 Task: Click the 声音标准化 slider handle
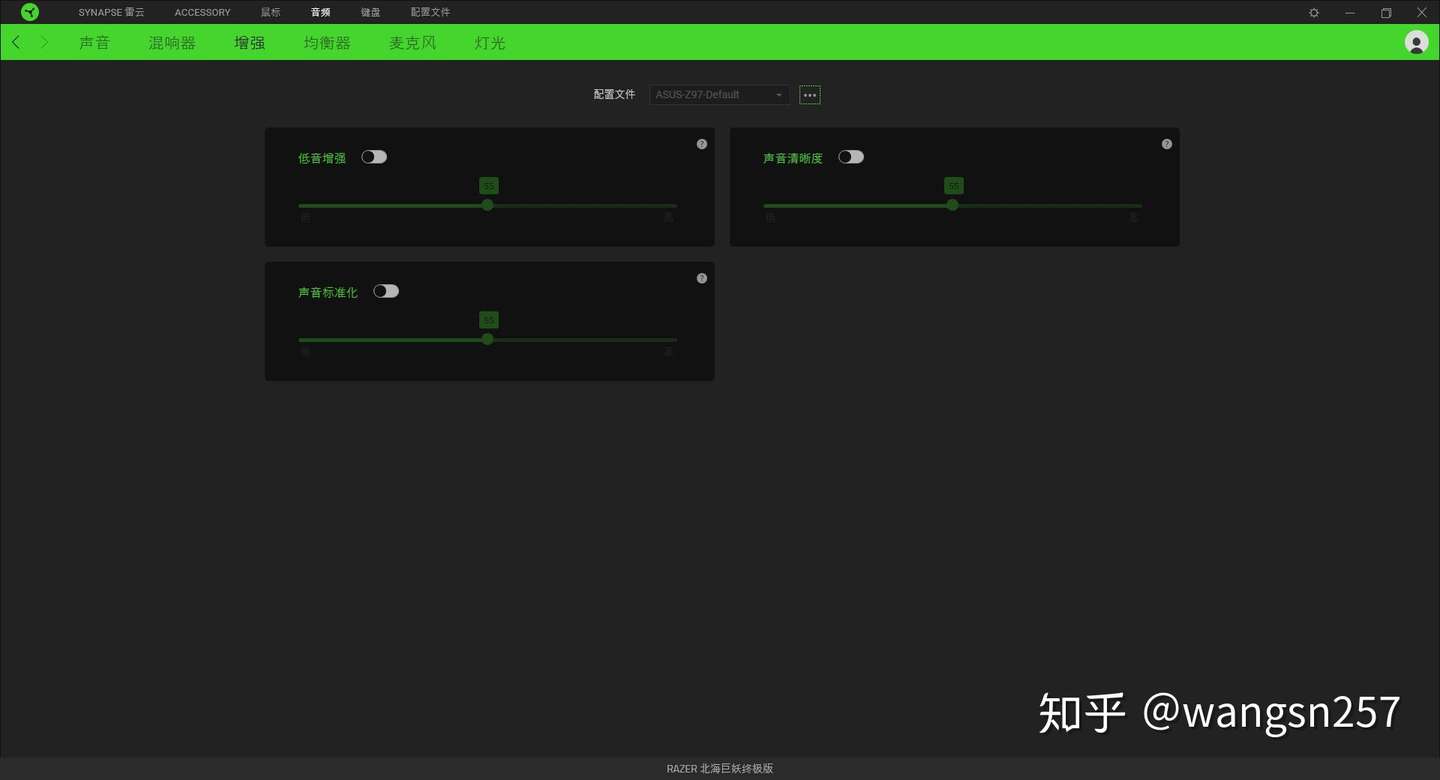coord(488,339)
